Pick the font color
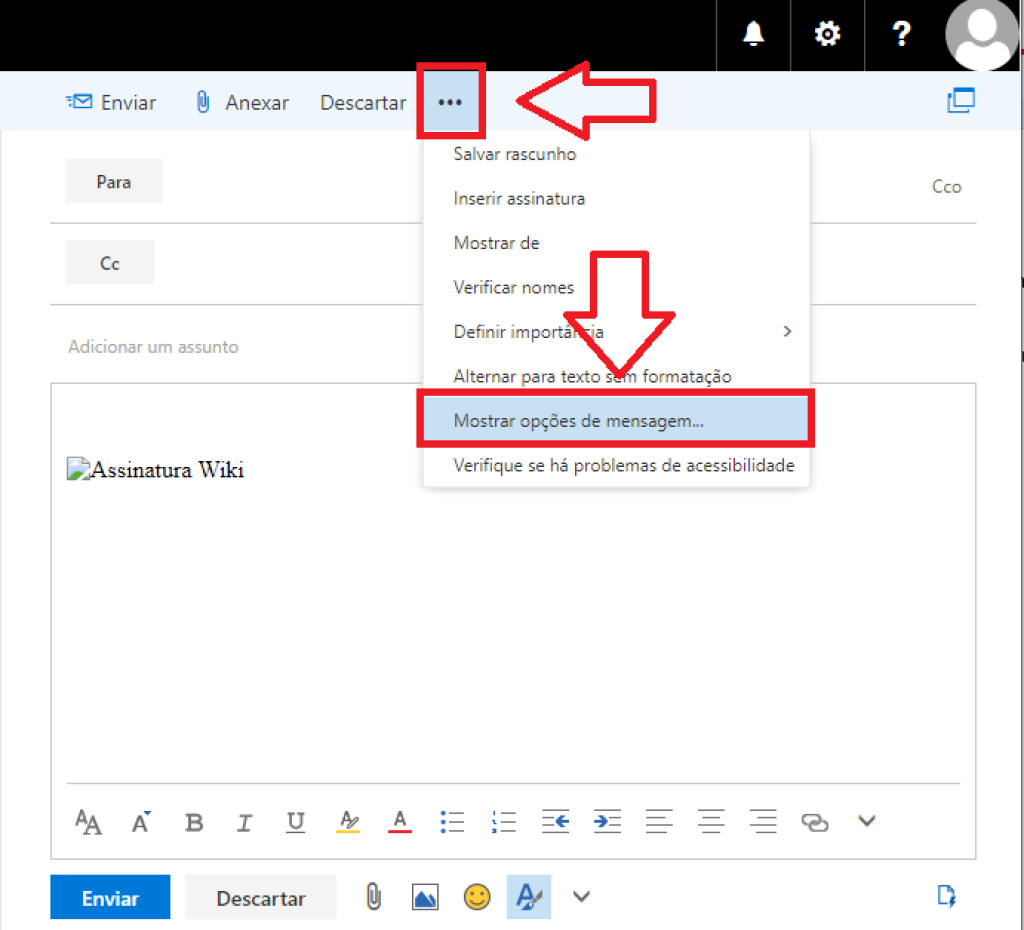This screenshot has height=930, width=1024. 400,822
